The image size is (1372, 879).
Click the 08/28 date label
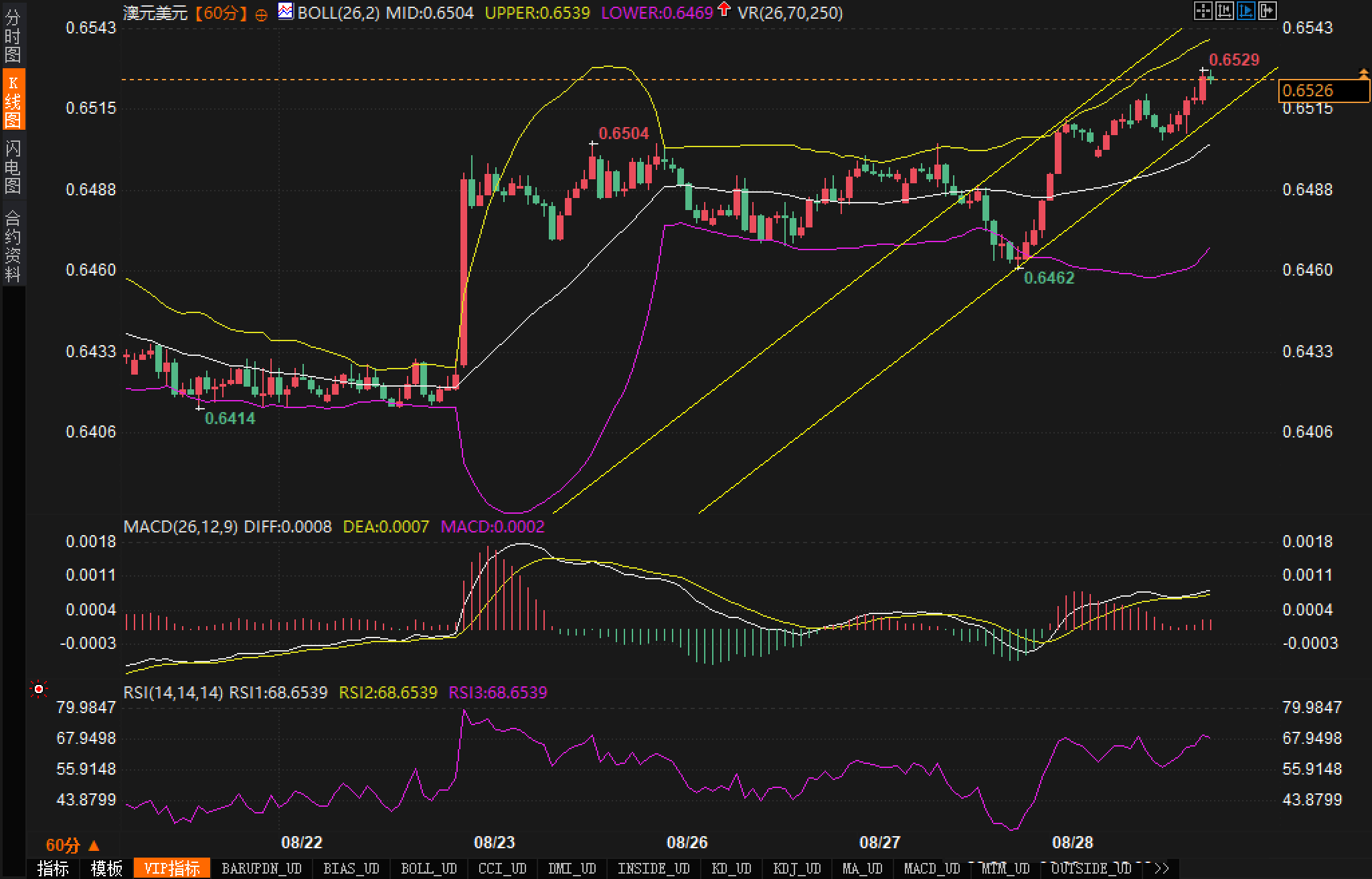(1073, 842)
